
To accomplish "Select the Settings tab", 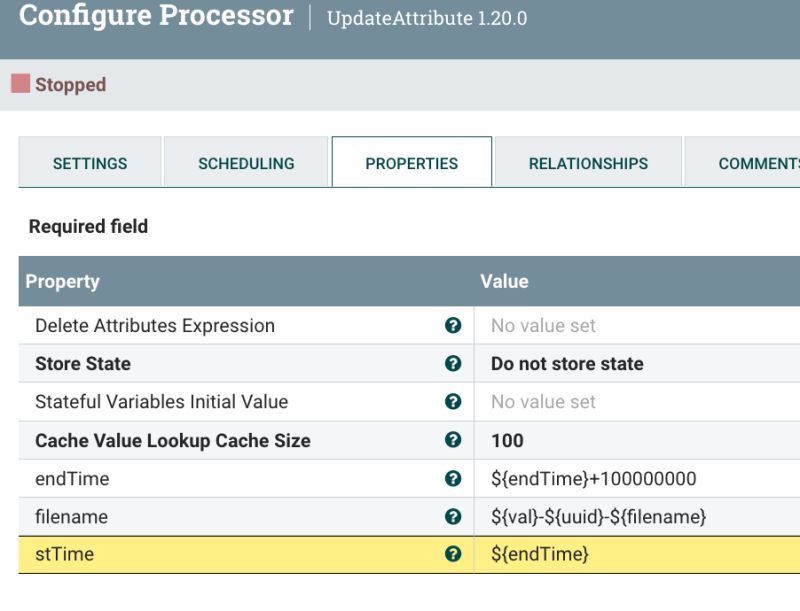I will tap(90, 162).
